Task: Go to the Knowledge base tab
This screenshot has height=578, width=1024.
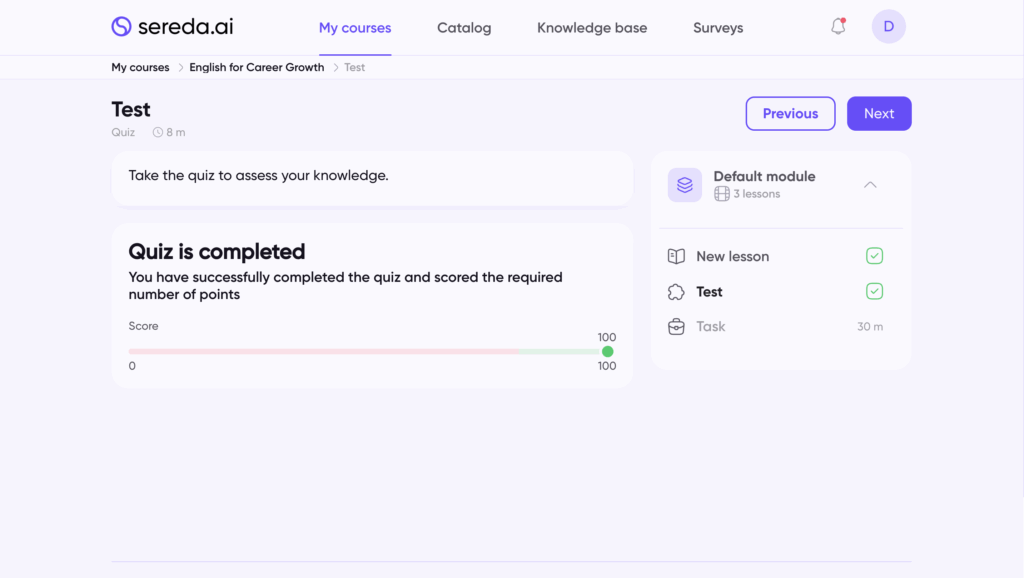Action: (x=592, y=28)
